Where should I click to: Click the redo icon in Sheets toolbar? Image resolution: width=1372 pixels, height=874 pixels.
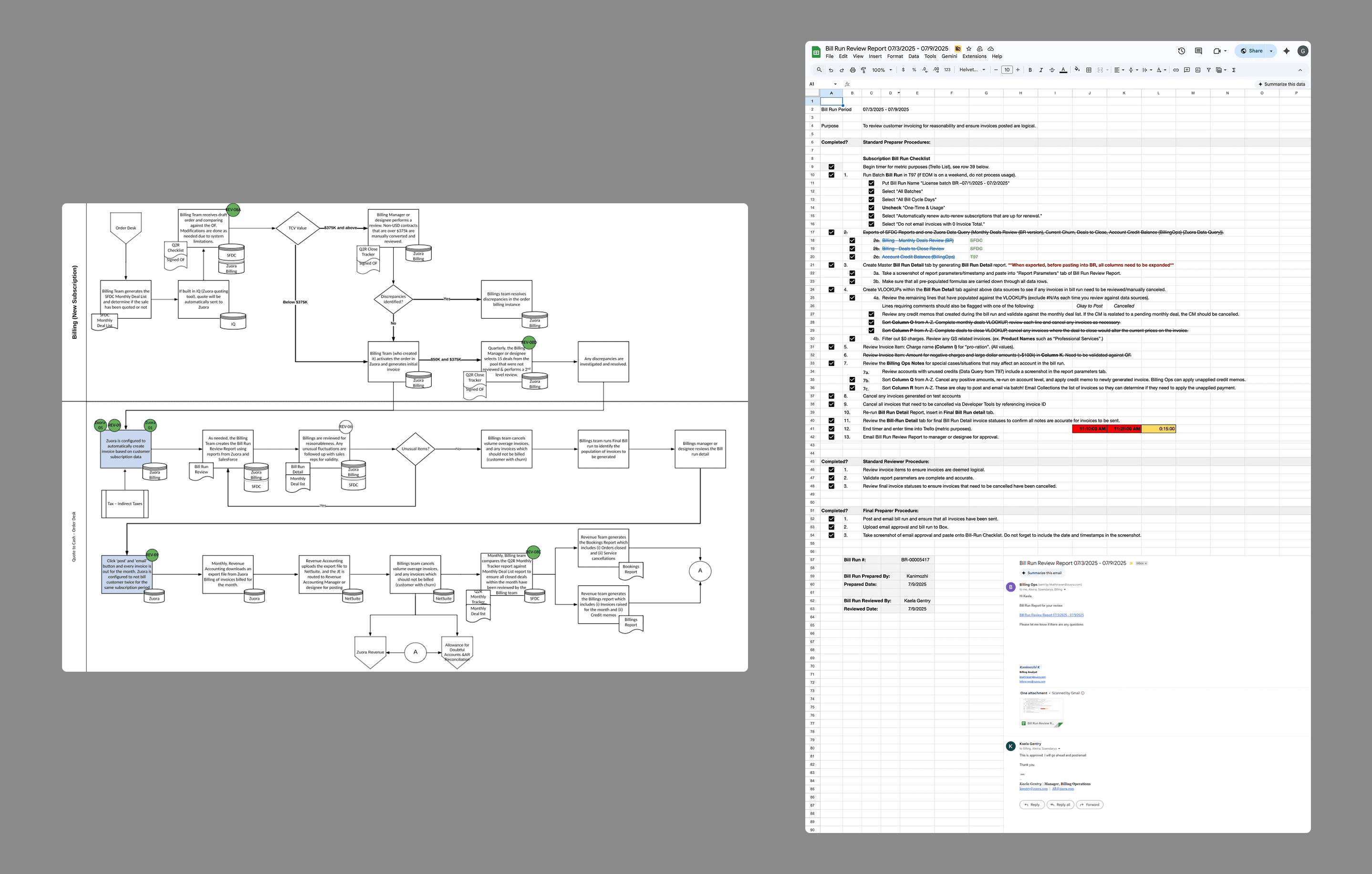[842, 70]
